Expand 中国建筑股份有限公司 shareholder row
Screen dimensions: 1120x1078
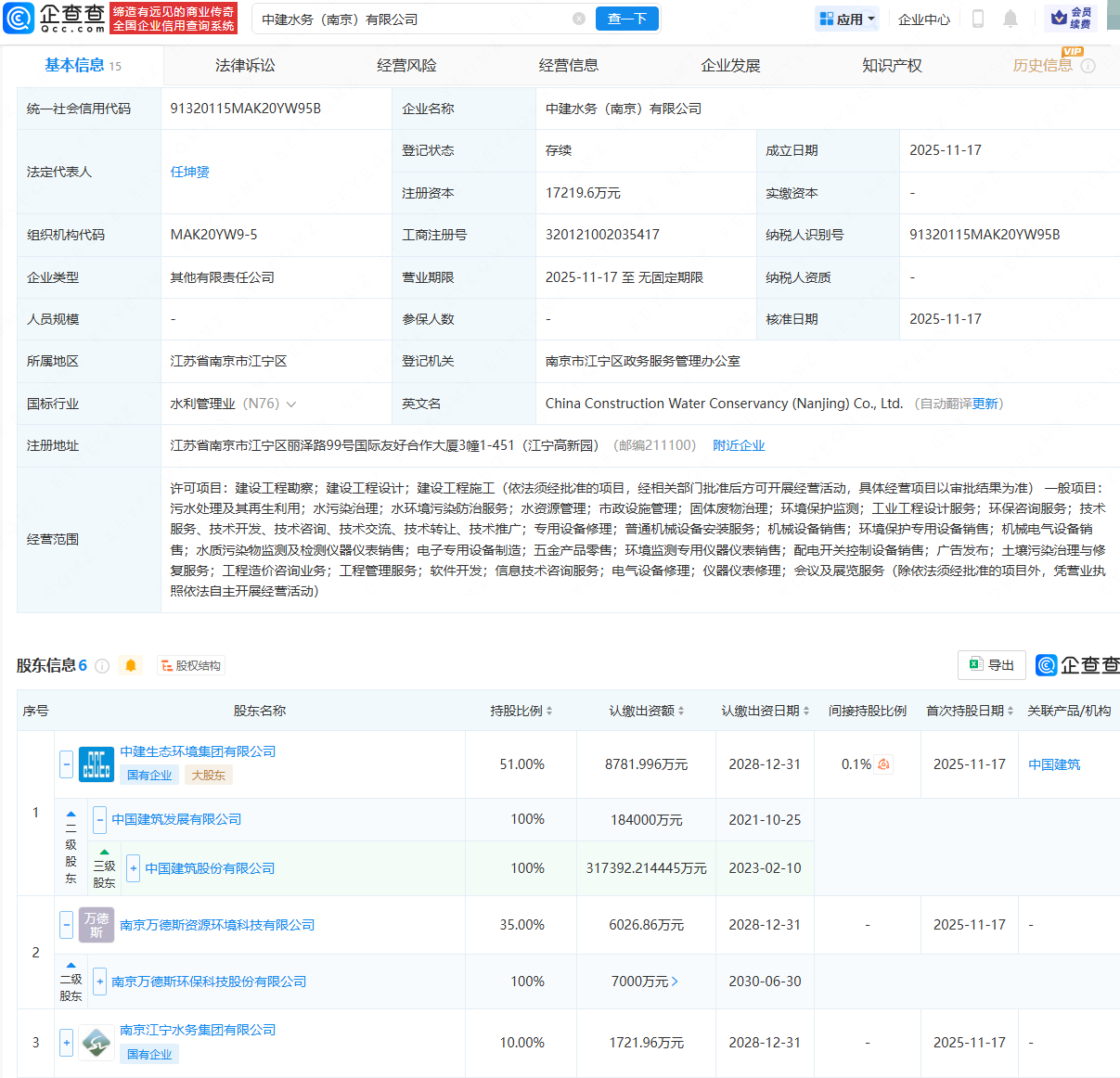pyautogui.click(x=133, y=868)
